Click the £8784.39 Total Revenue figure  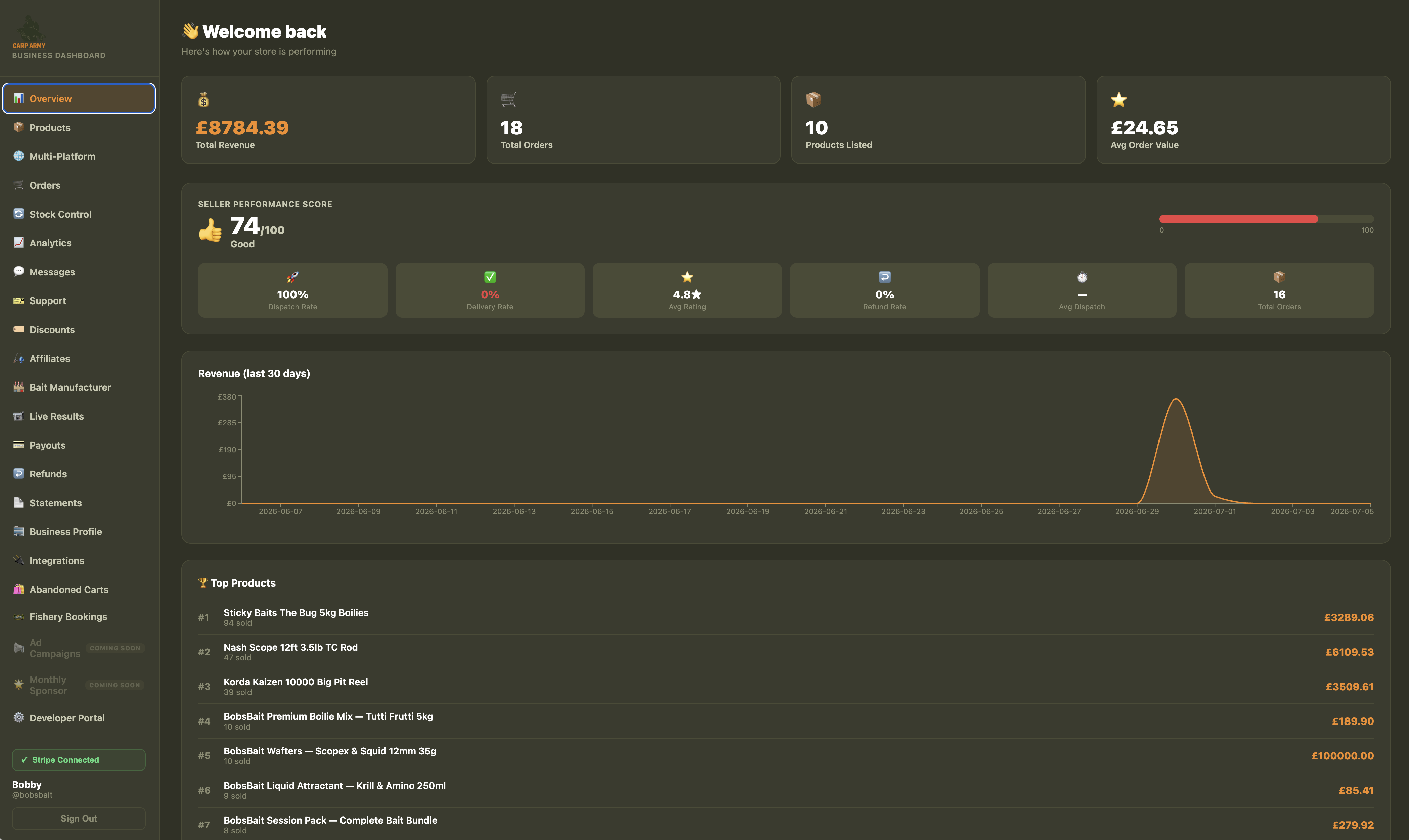(242, 128)
